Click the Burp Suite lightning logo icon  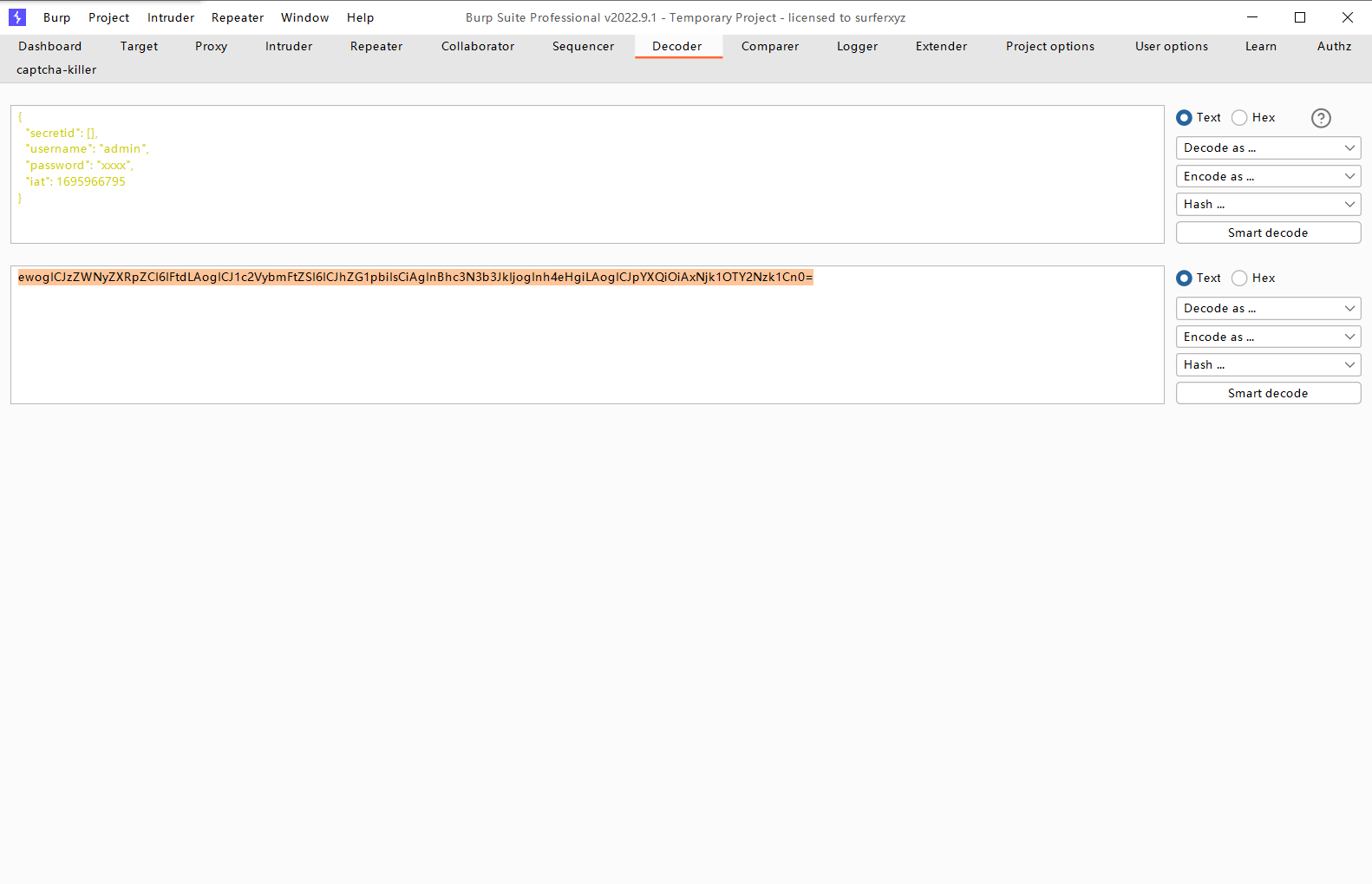click(x=17, y=17)
